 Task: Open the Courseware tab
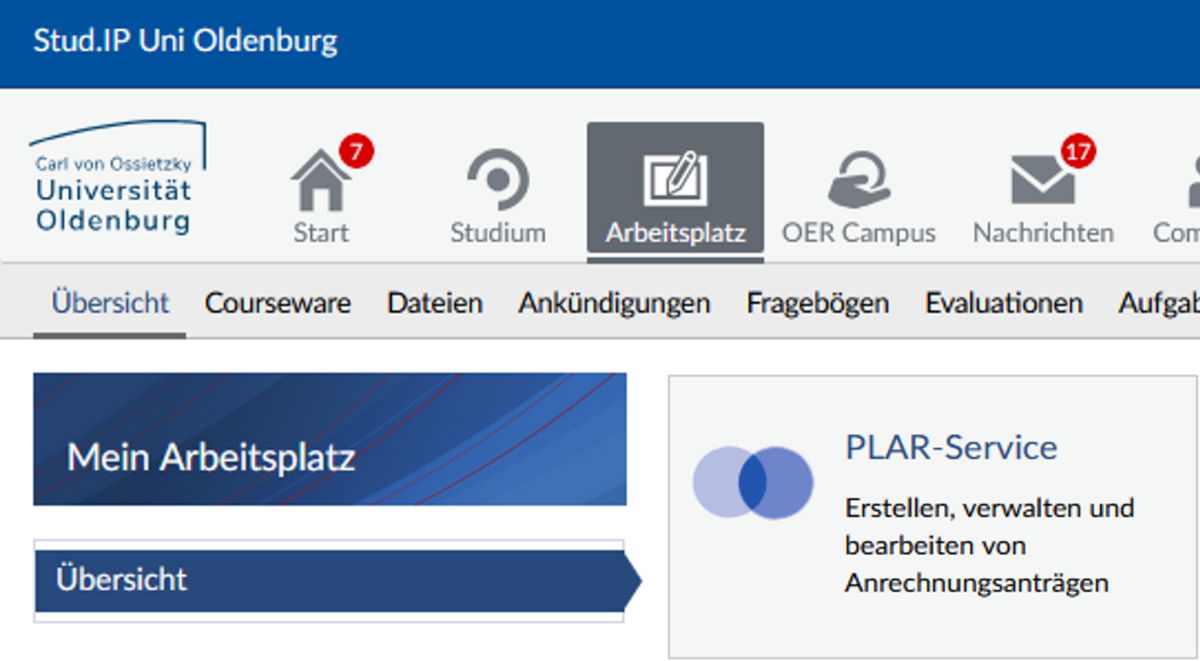point(277,303)
